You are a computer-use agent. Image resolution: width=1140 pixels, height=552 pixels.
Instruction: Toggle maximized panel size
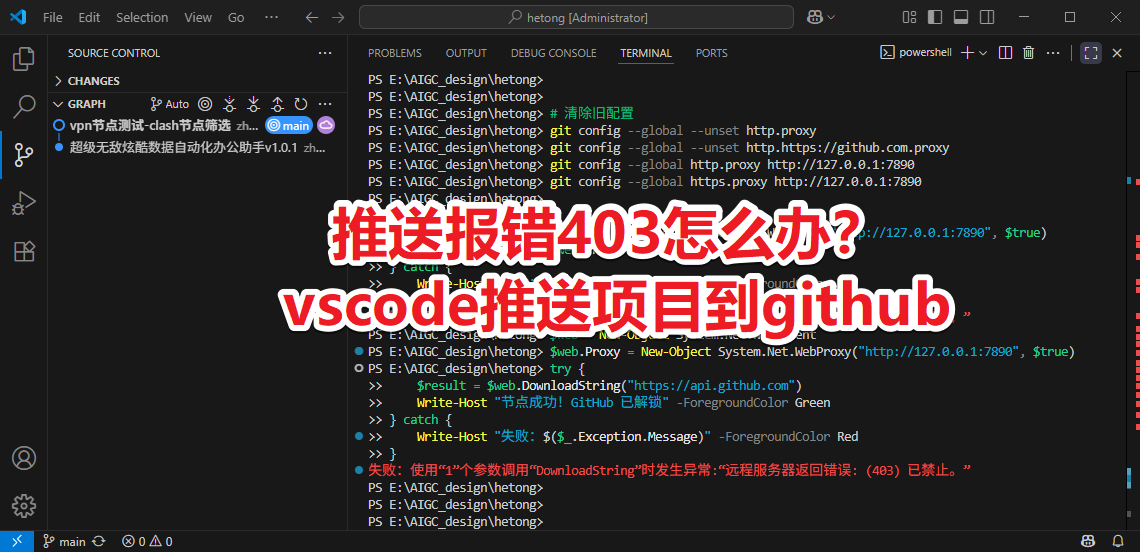(x=1091, y=52)
